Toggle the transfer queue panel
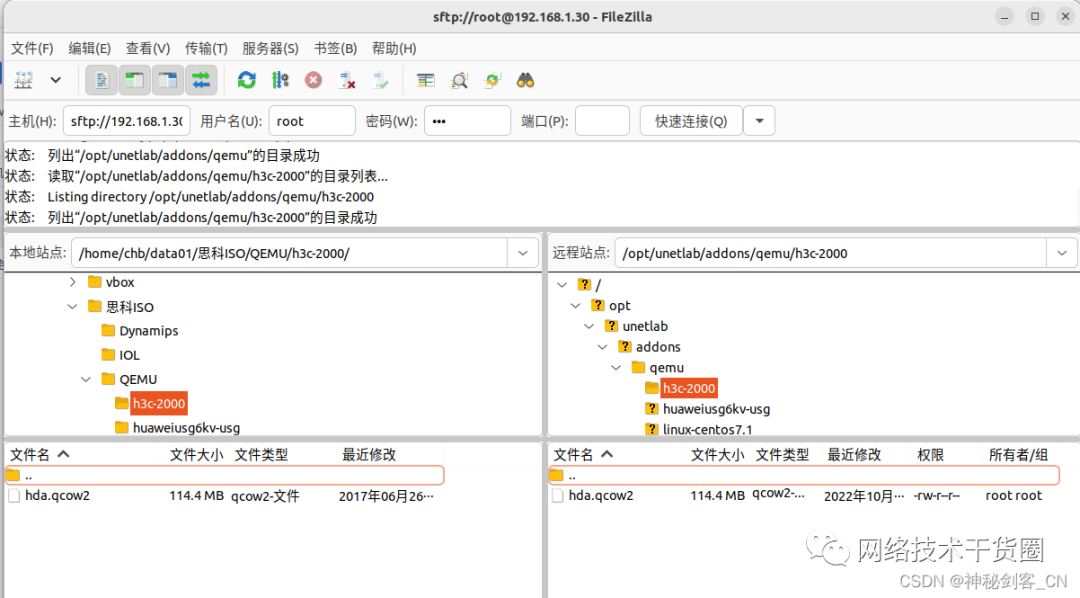1080x598 pixels. pyautogui.click(x=199, y=80)
